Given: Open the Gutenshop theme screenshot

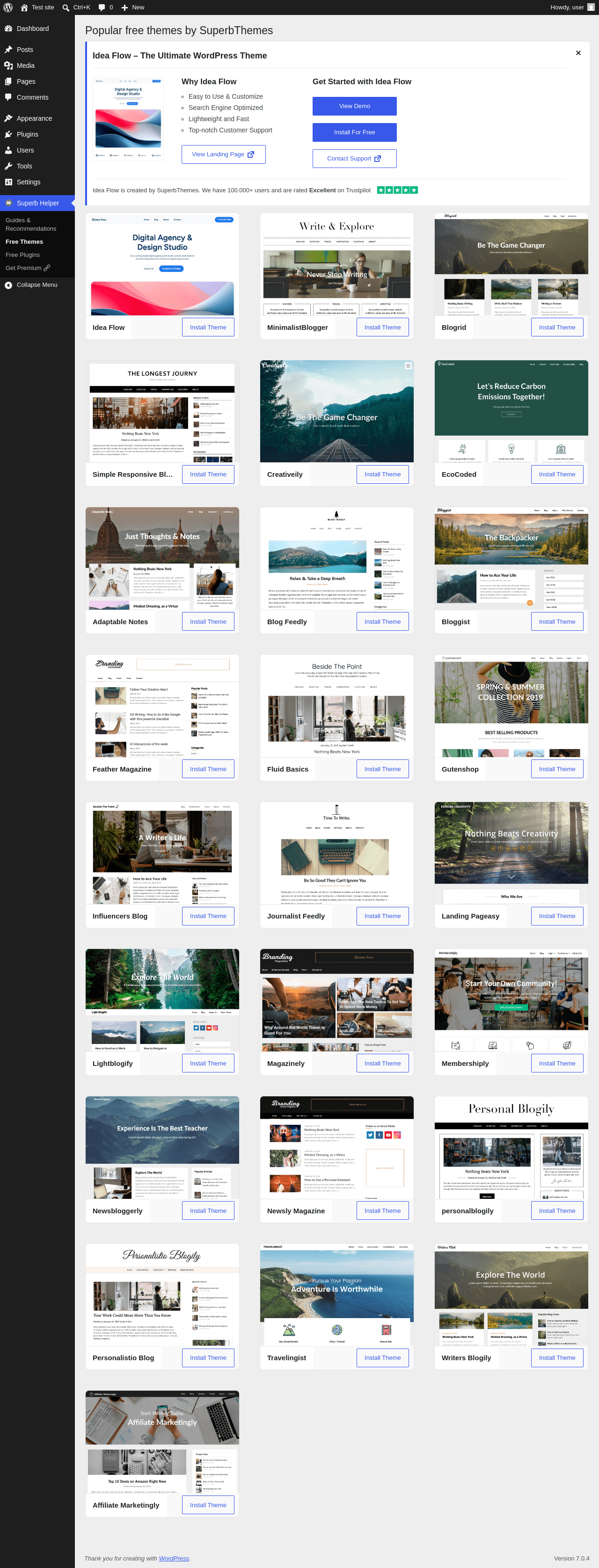Looking at the screenshot, I should click(x=511, y=706).
